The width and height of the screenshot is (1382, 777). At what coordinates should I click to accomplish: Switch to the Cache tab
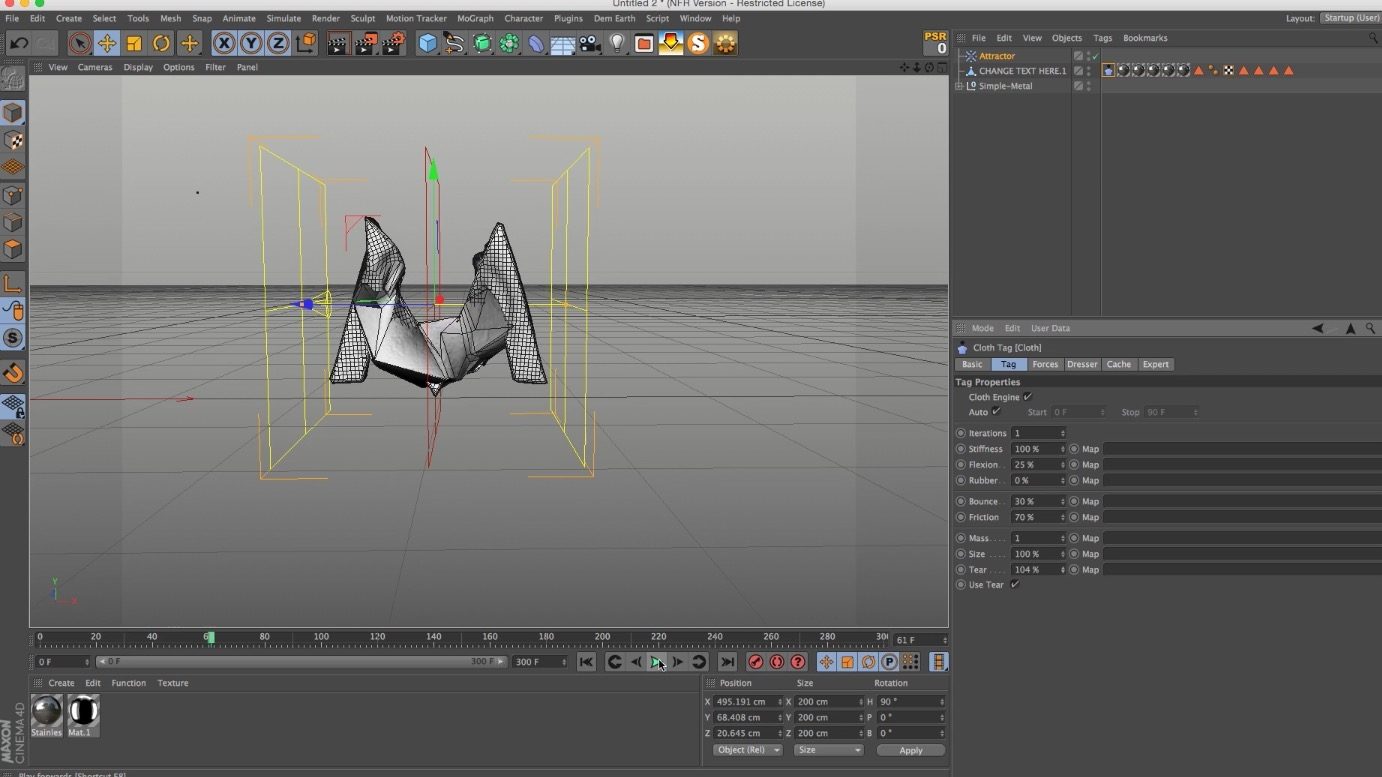click(x=1118, y=364)
